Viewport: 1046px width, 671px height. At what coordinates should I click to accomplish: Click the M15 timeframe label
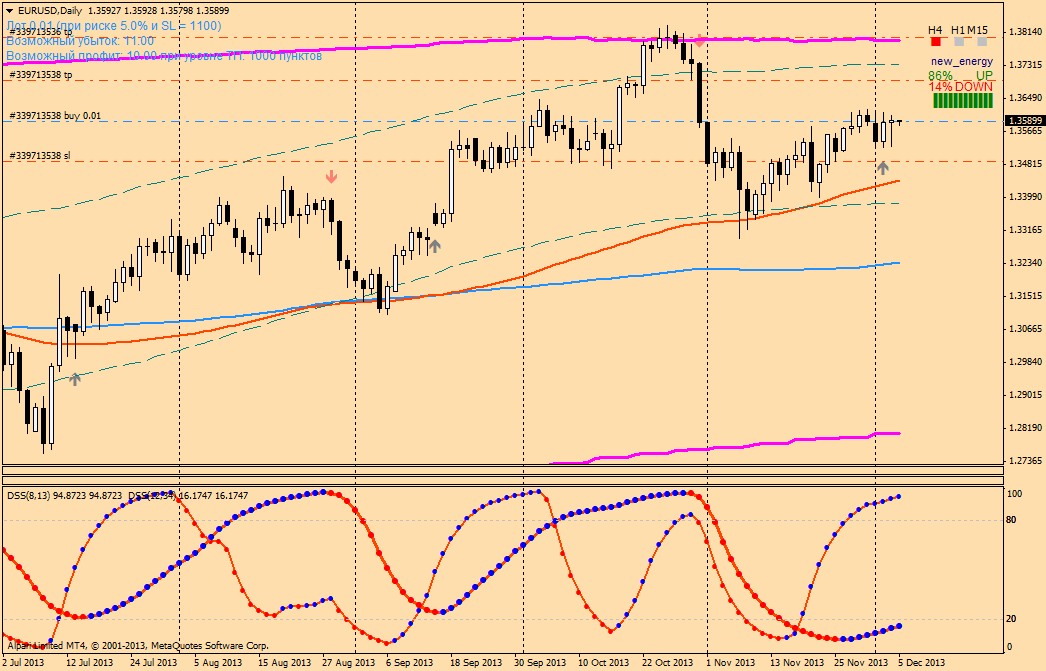pyautogui.click(x=977, y=30)
